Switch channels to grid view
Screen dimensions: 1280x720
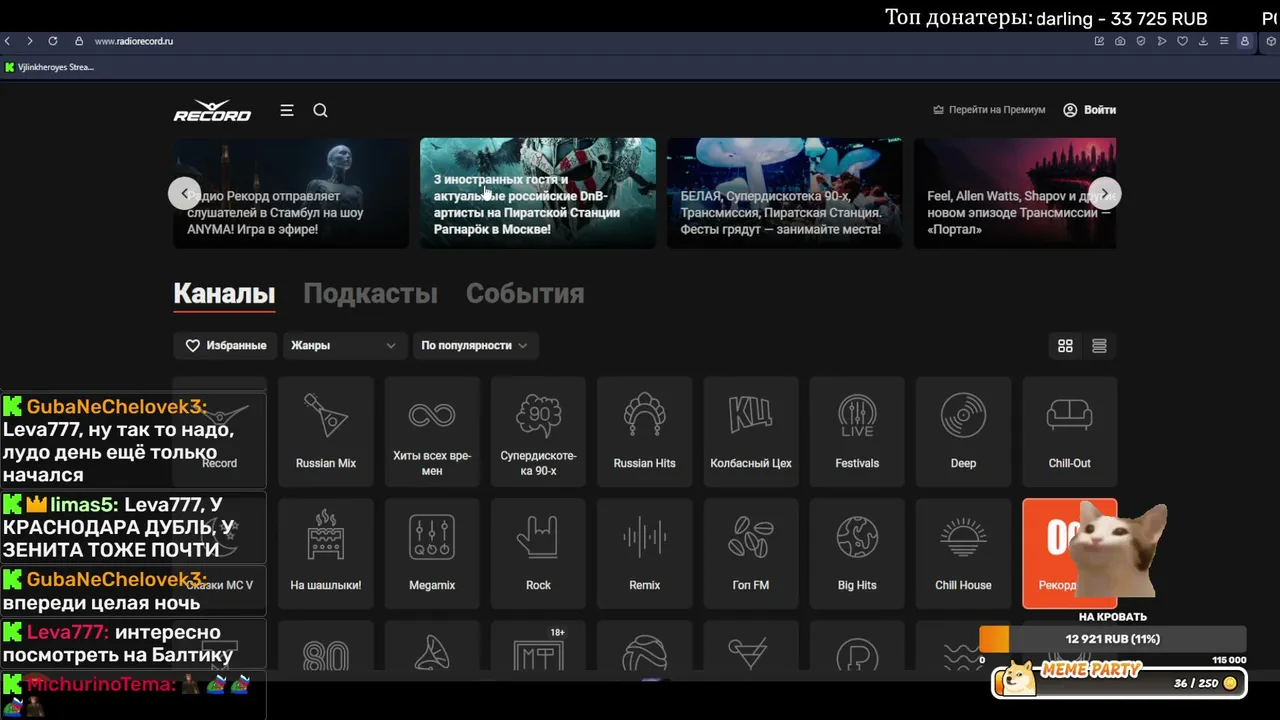pyautogui.click(x=1065, y=345)
